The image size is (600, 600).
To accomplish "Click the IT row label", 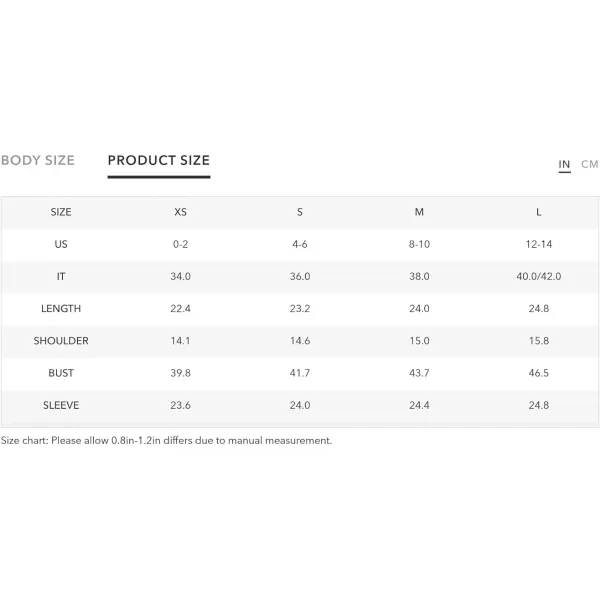I will tap(61, 276).
